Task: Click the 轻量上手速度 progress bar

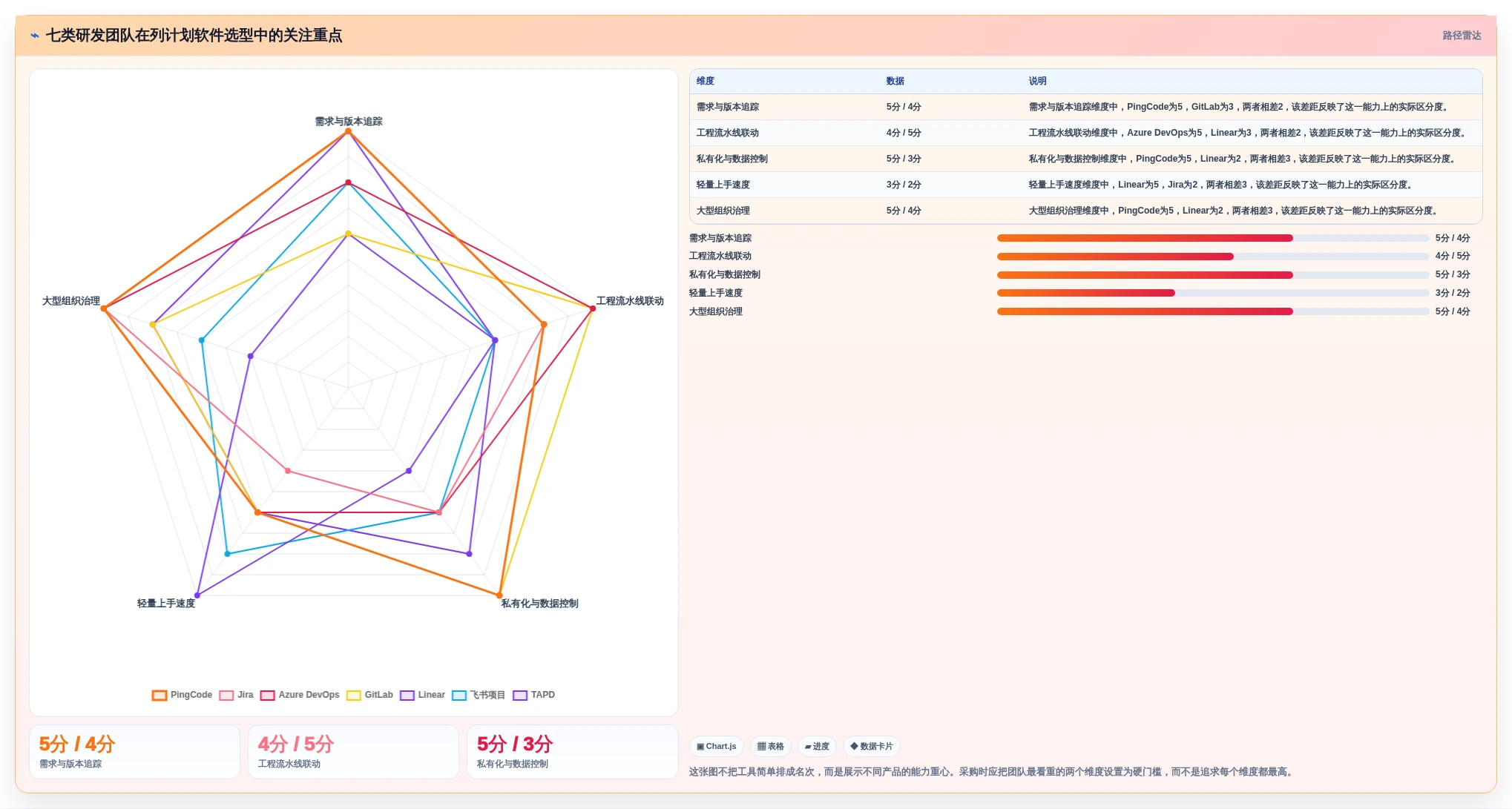Action: pos(1213,293)
